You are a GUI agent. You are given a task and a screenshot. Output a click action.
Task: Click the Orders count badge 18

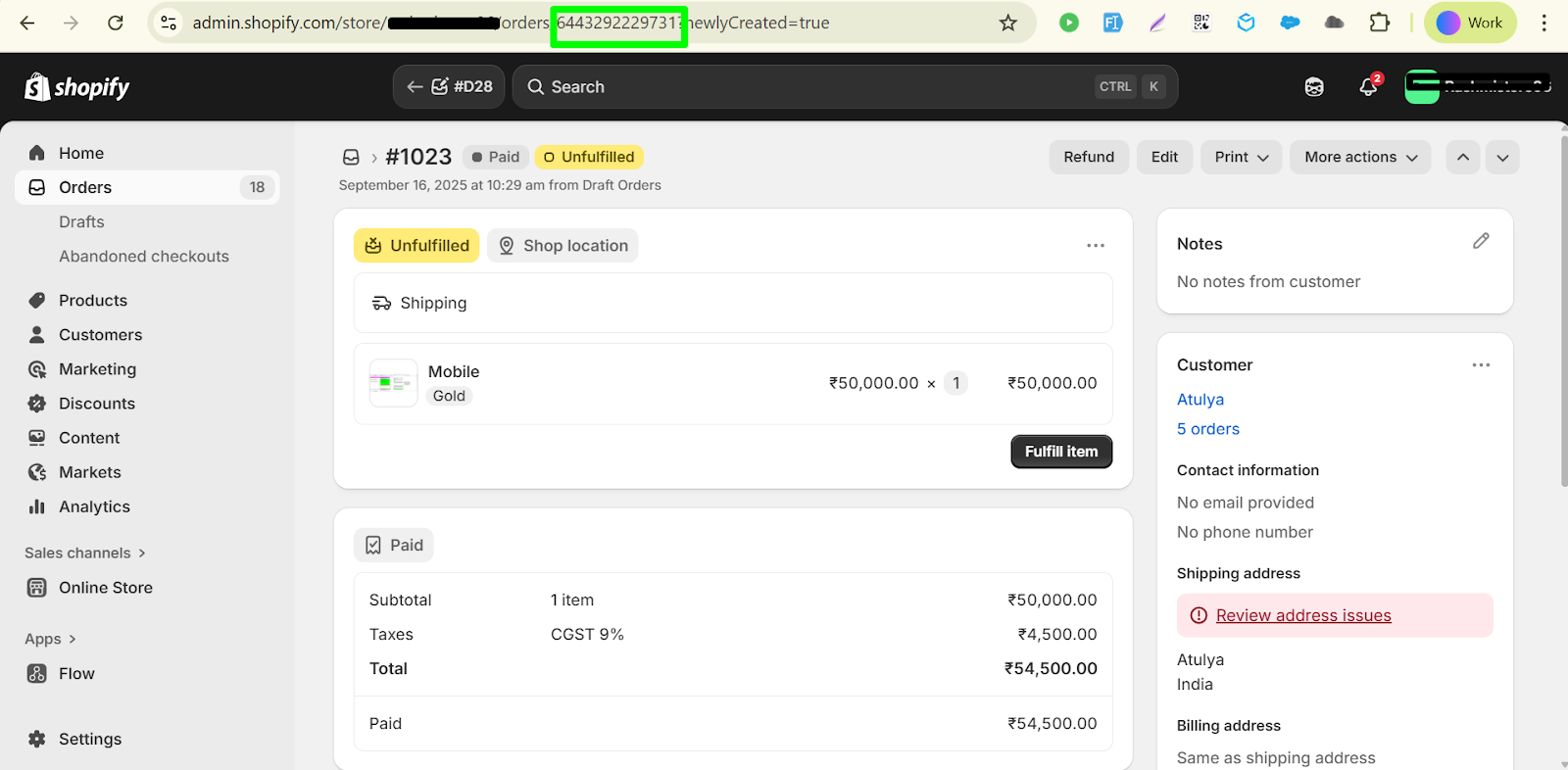pos(257,187)
